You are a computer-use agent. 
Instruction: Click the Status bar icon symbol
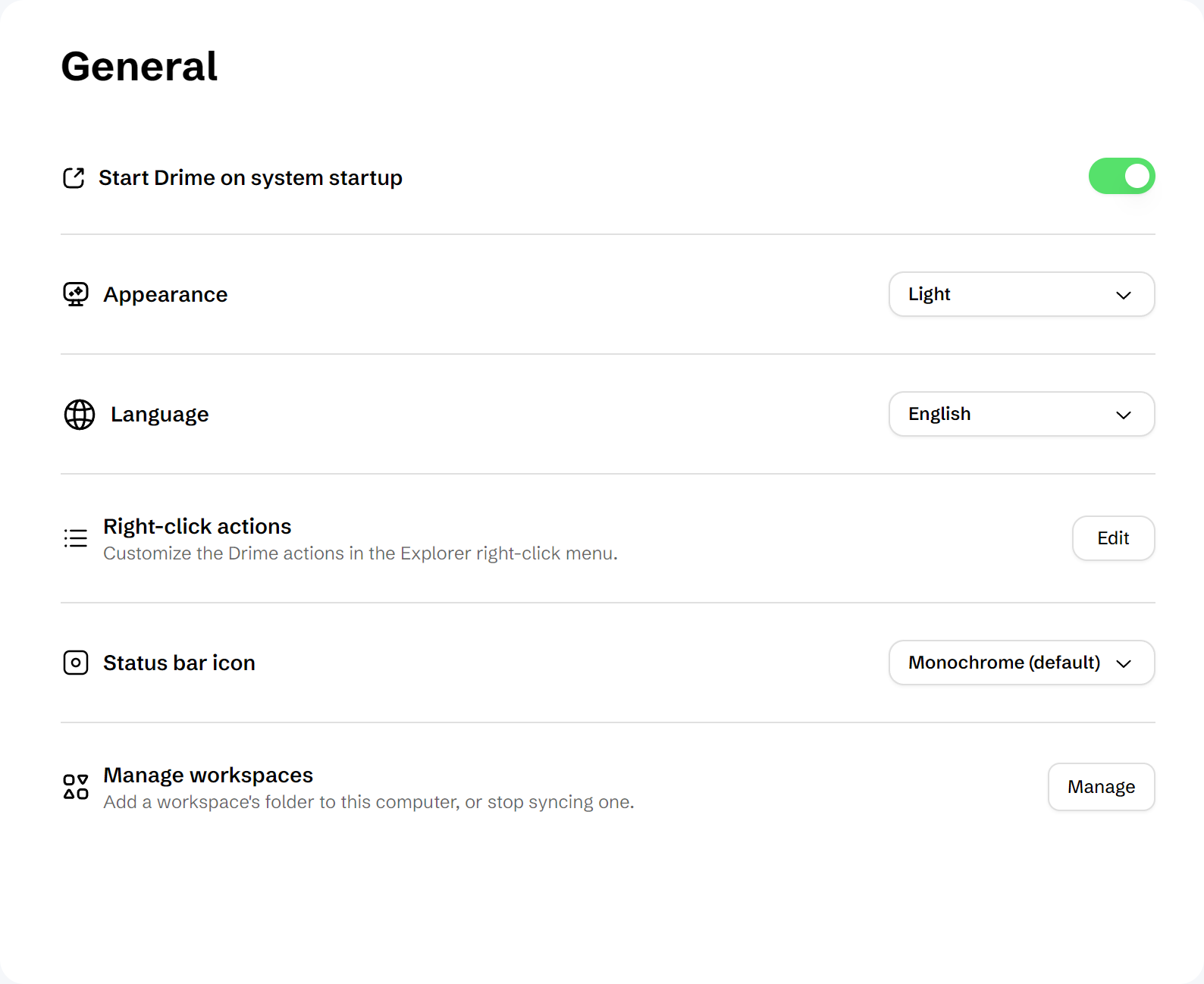click(x=76, y=663)
